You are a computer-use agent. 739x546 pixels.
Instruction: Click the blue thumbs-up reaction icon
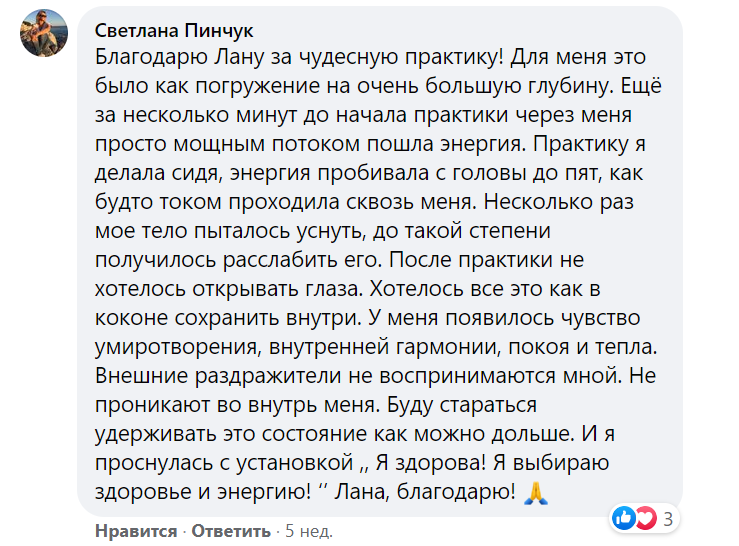tap(624, 519)
